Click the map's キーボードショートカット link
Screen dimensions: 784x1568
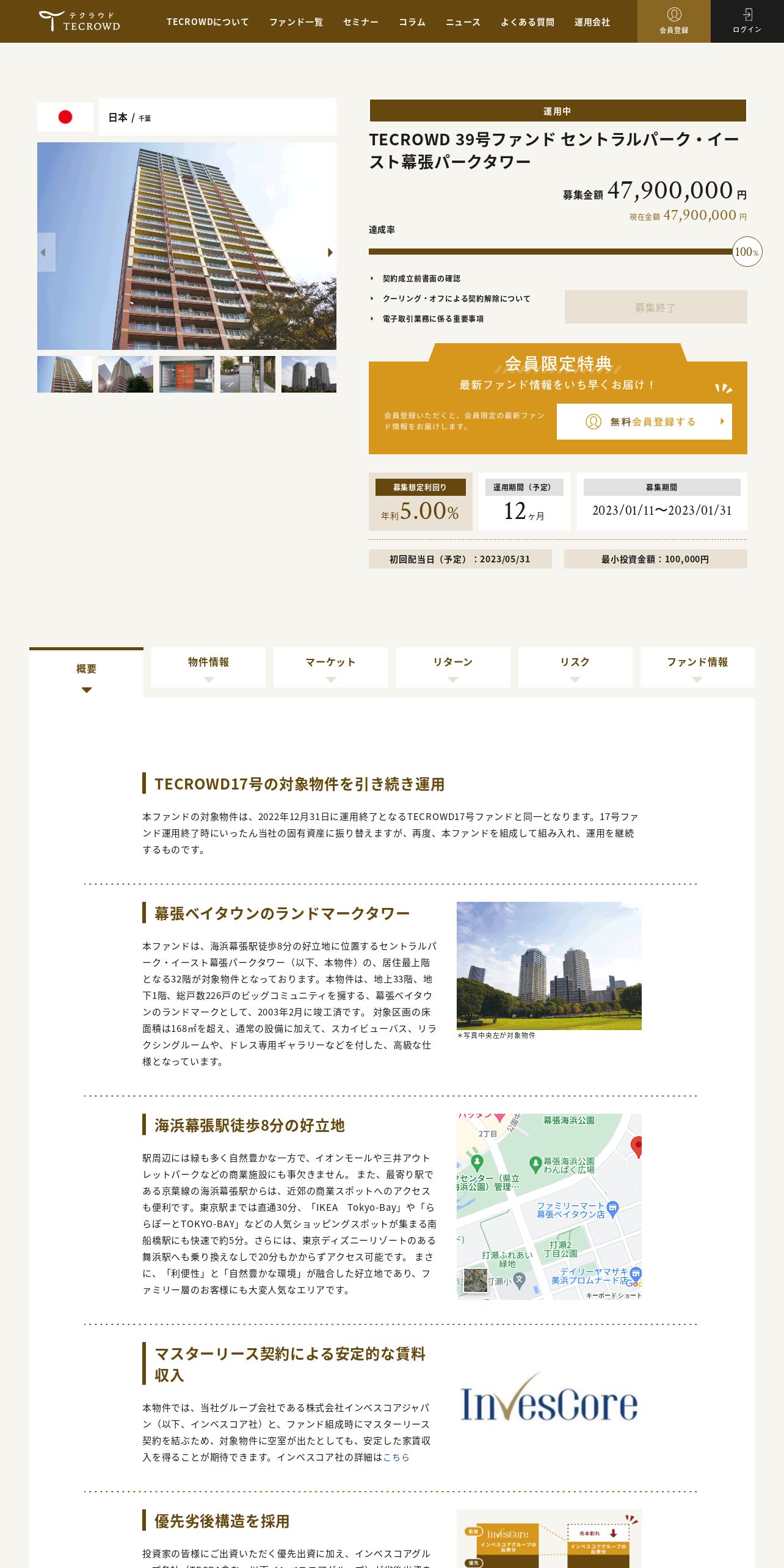pyautogui.click(x=614, y=1295)
